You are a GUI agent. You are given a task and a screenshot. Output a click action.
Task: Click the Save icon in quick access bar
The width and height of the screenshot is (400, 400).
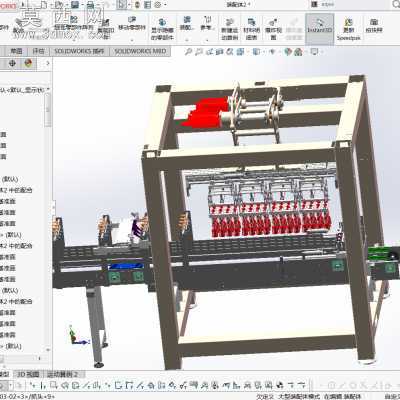[75, 5]
